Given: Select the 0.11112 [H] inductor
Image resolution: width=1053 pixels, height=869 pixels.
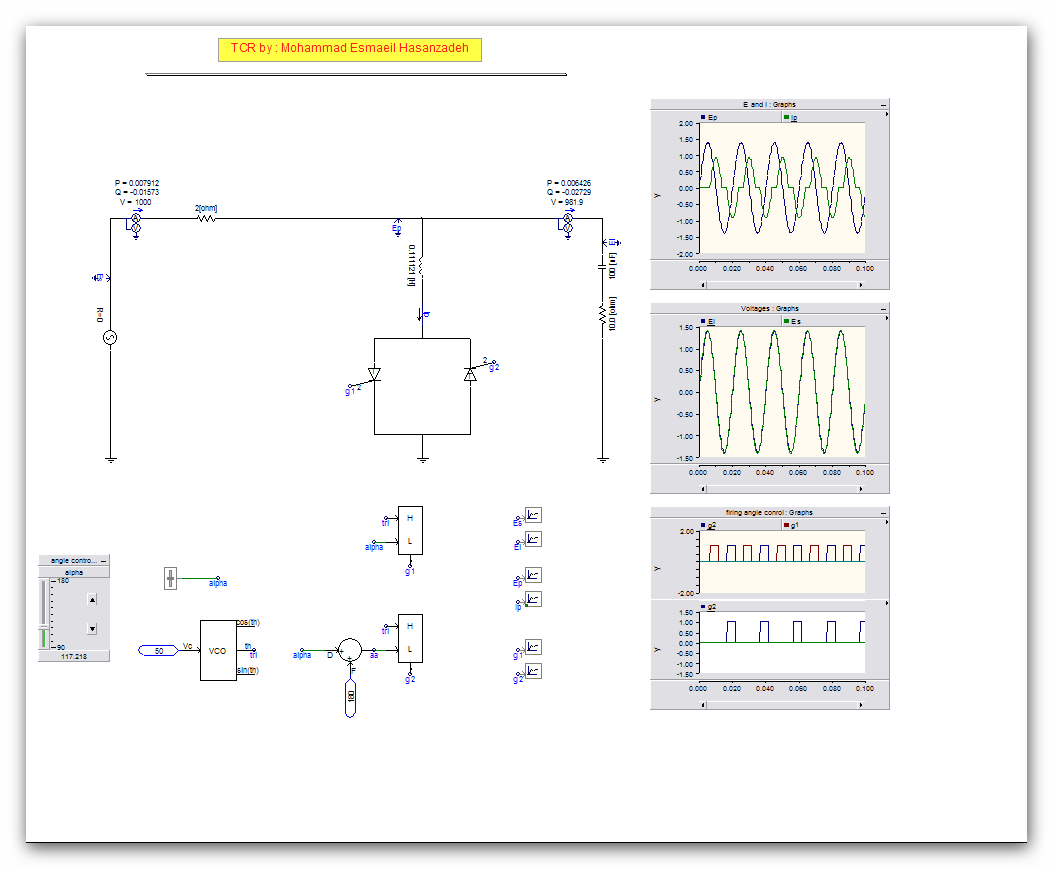Looking at the screenshot, I should [421, 267].
